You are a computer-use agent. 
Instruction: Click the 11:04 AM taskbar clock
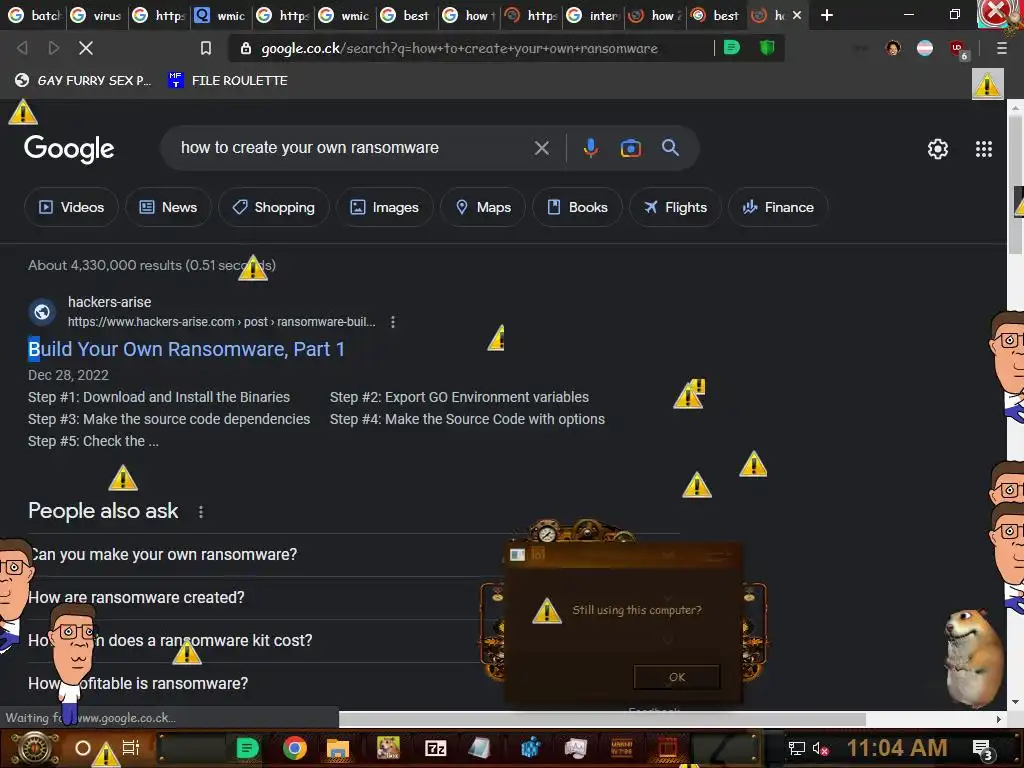[x=897, y=748]
